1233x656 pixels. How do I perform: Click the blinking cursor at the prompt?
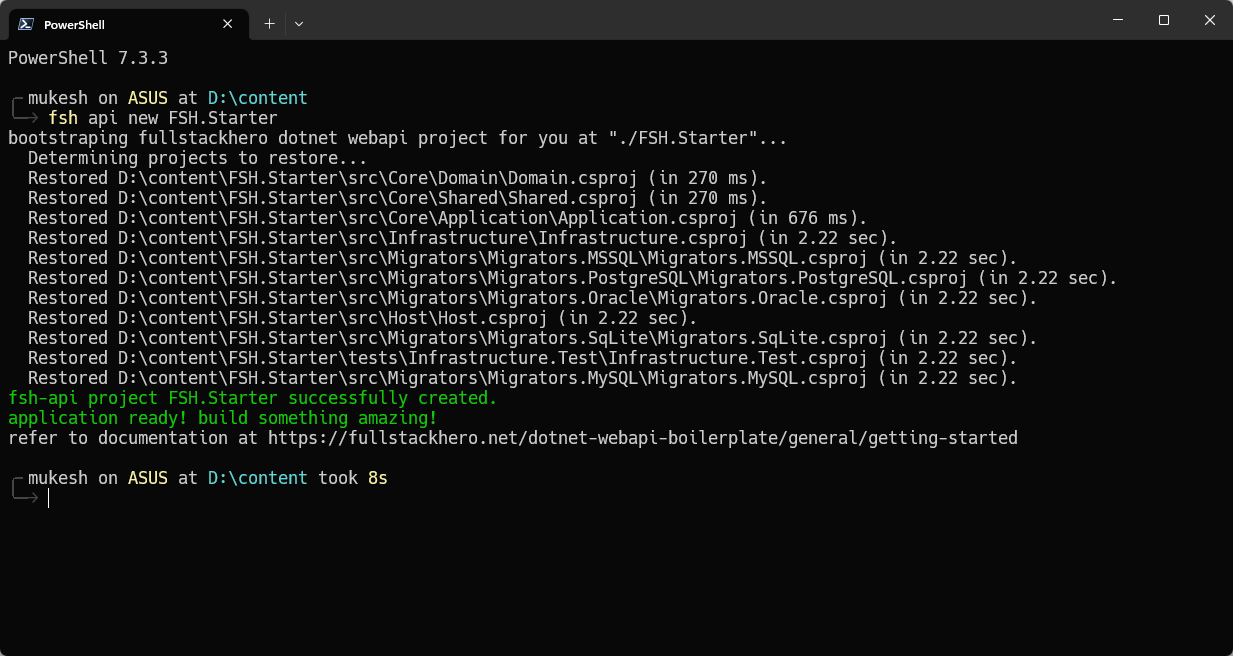pyautogui.click(x=48, y=498)
